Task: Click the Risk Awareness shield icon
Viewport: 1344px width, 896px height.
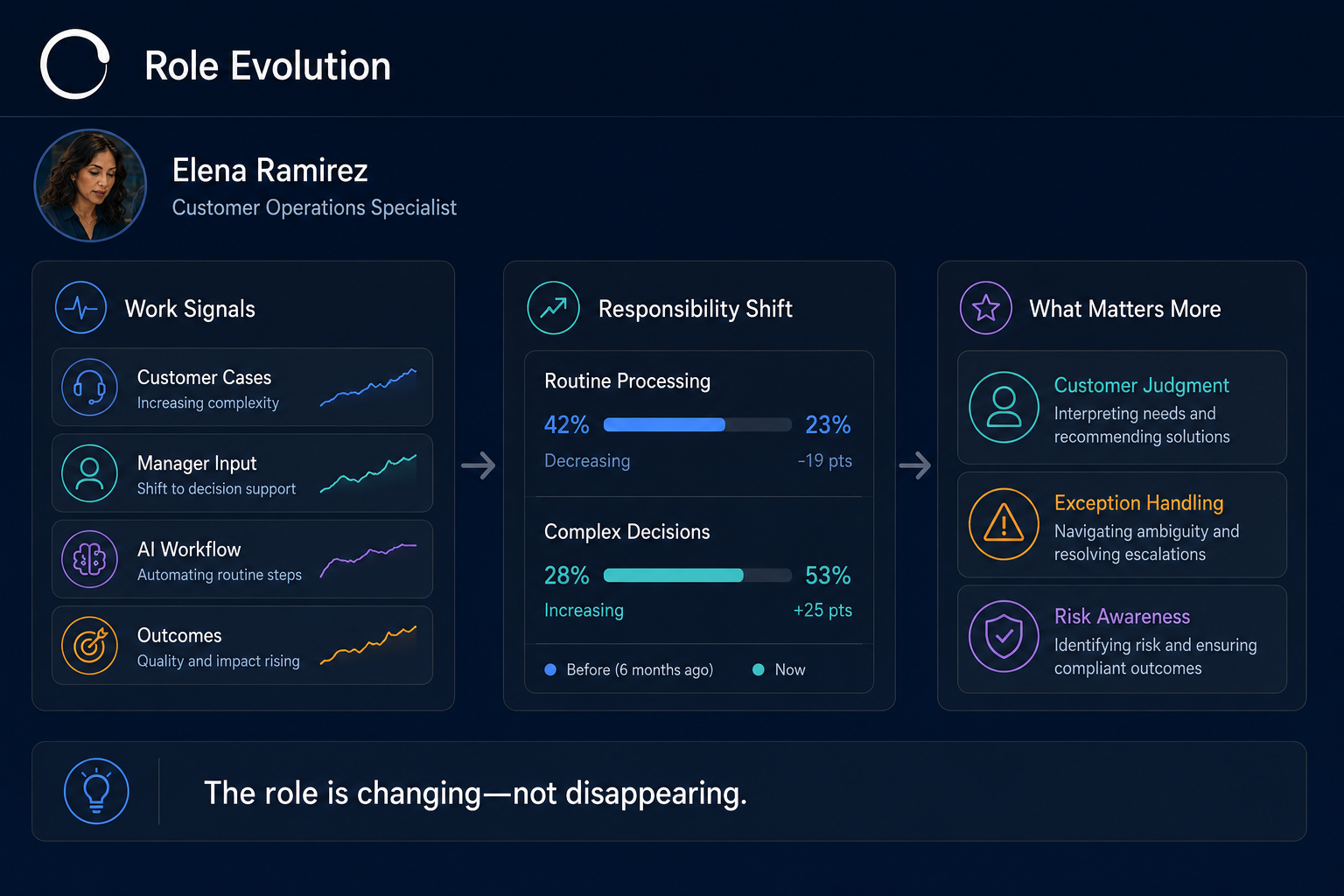Action: click(x=1004, y=636)
